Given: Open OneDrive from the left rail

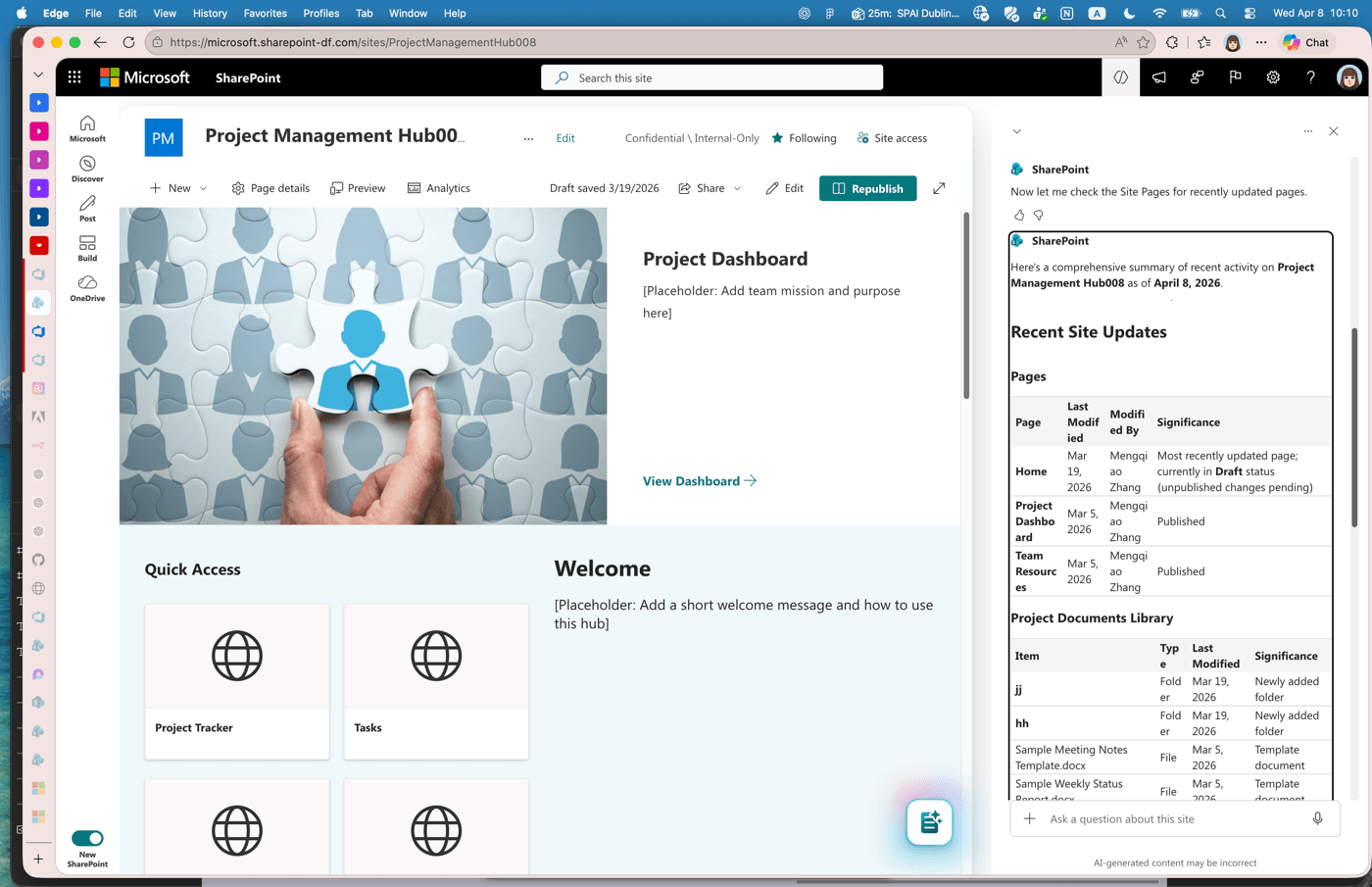Looking at the screenshot, I should pos(87,288).
